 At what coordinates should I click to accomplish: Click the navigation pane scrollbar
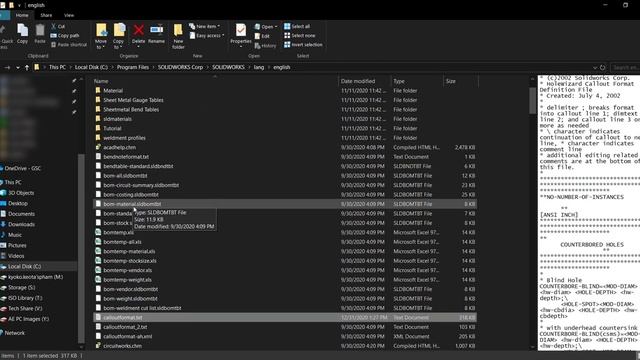81,248
